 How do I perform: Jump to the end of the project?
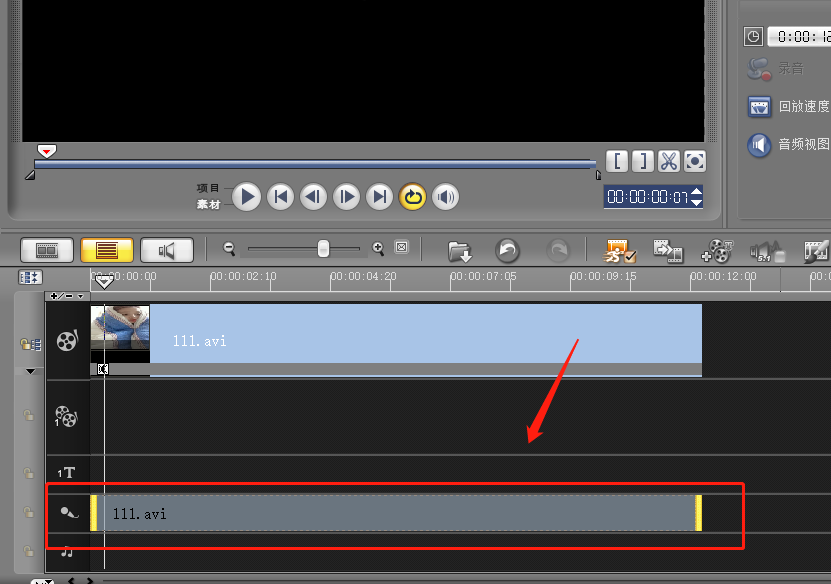click(379, 197)
